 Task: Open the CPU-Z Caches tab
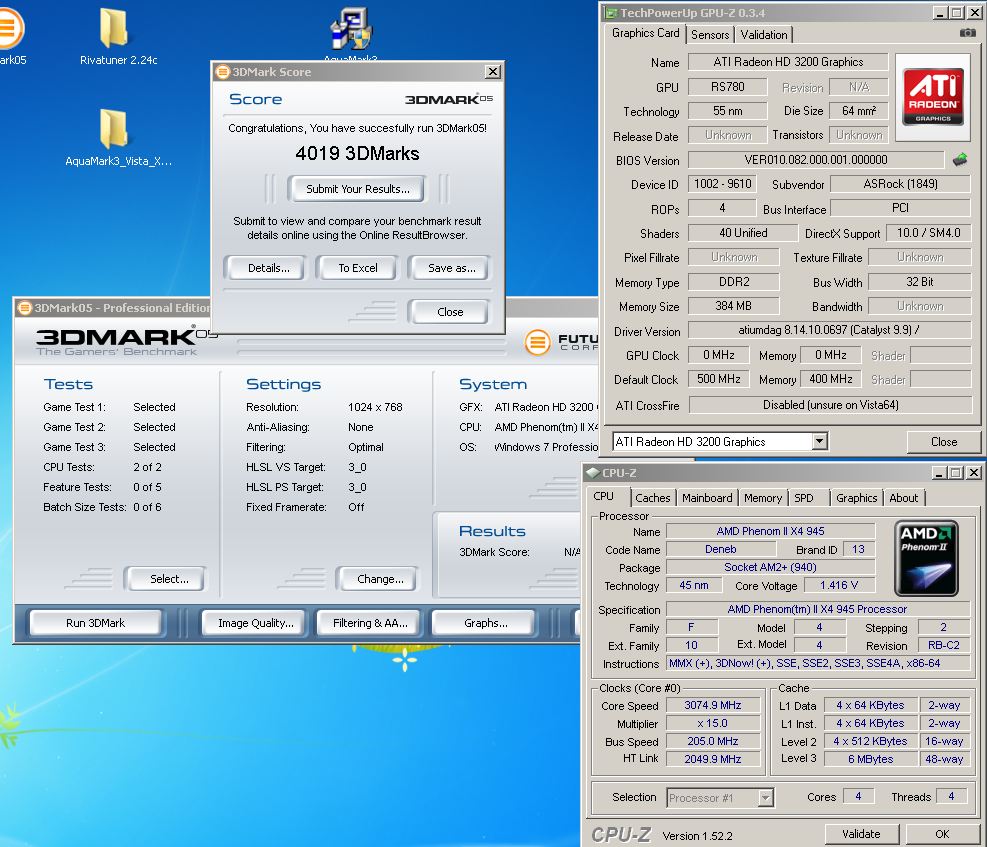tap(653, 498)
